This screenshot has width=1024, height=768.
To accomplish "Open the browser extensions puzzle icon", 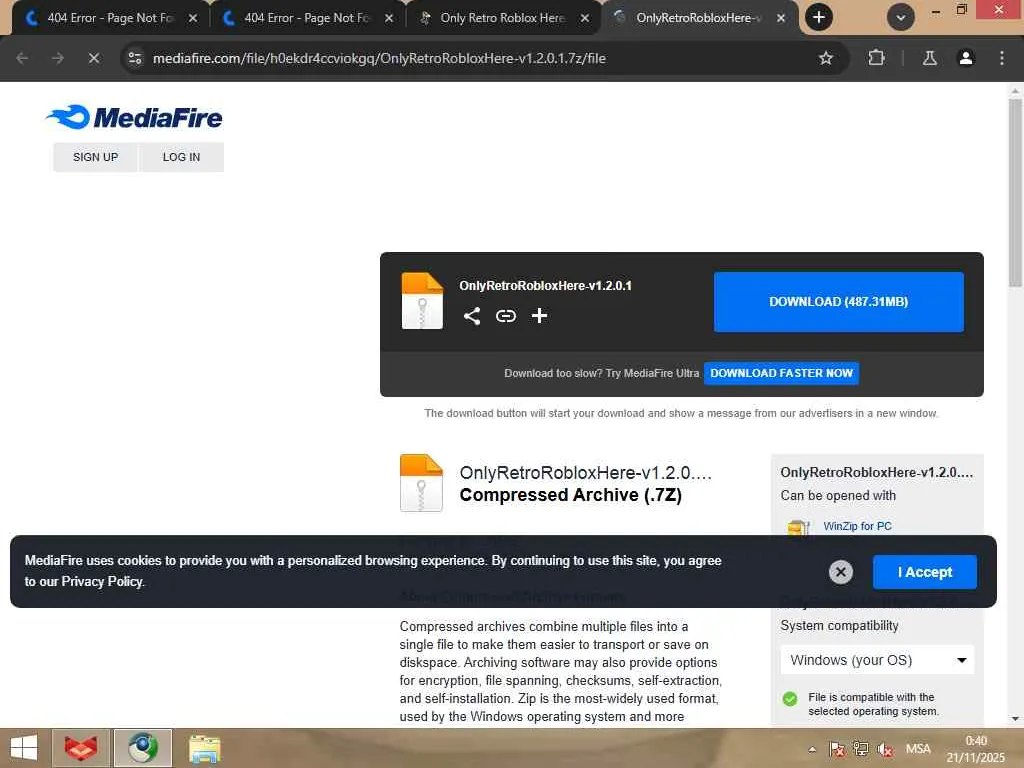I will coord(876,58).
